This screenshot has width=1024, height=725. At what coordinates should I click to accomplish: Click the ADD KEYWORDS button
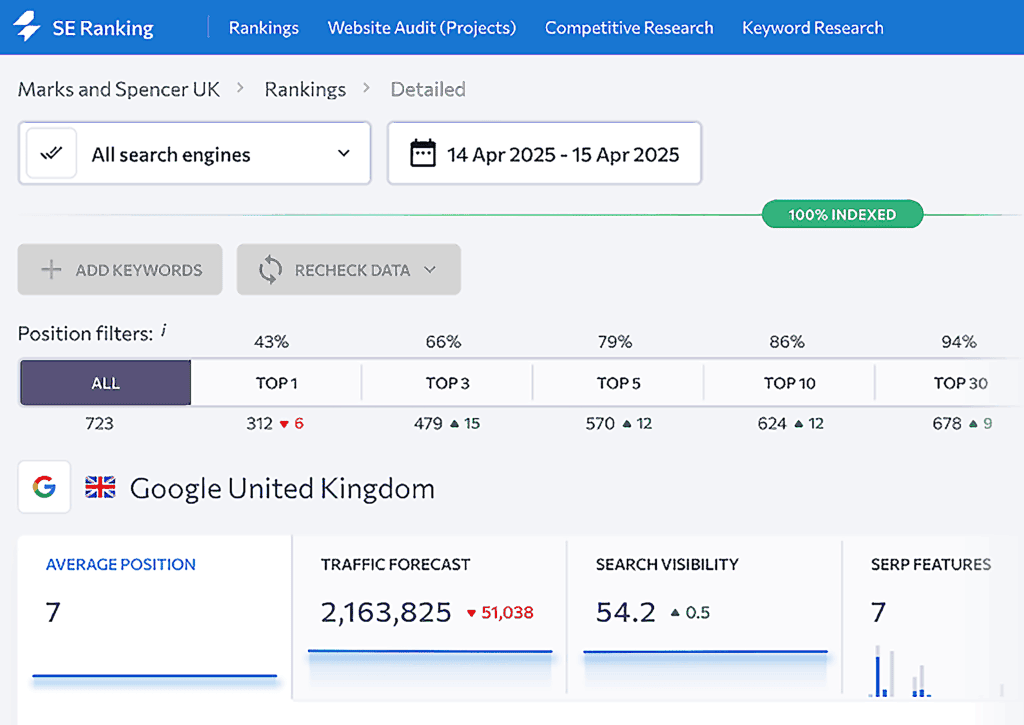pyautogui.click(x=120, y=269)
